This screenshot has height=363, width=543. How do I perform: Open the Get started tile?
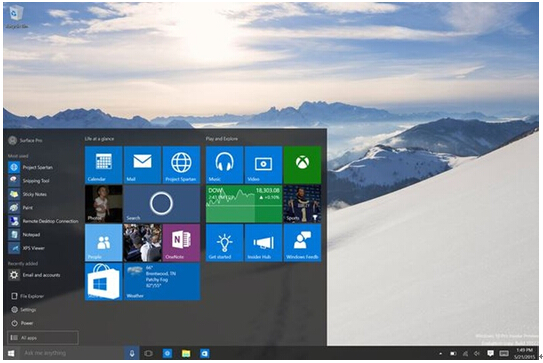point(224,242)
